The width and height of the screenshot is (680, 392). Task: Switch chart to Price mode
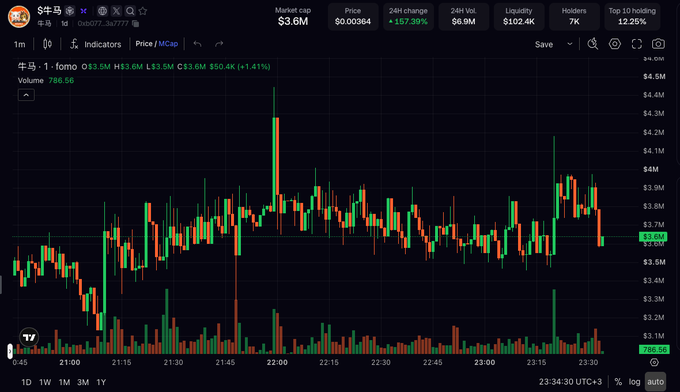pos(144,44)
